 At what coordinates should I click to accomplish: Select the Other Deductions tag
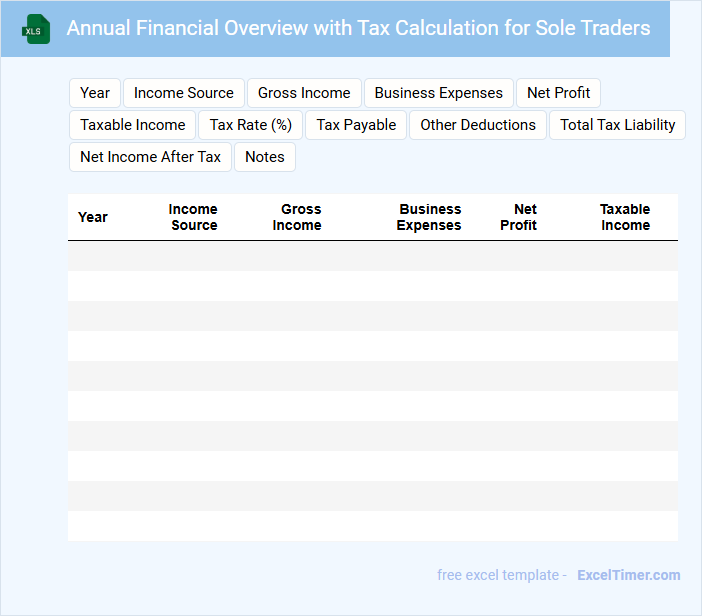point(478,125)
